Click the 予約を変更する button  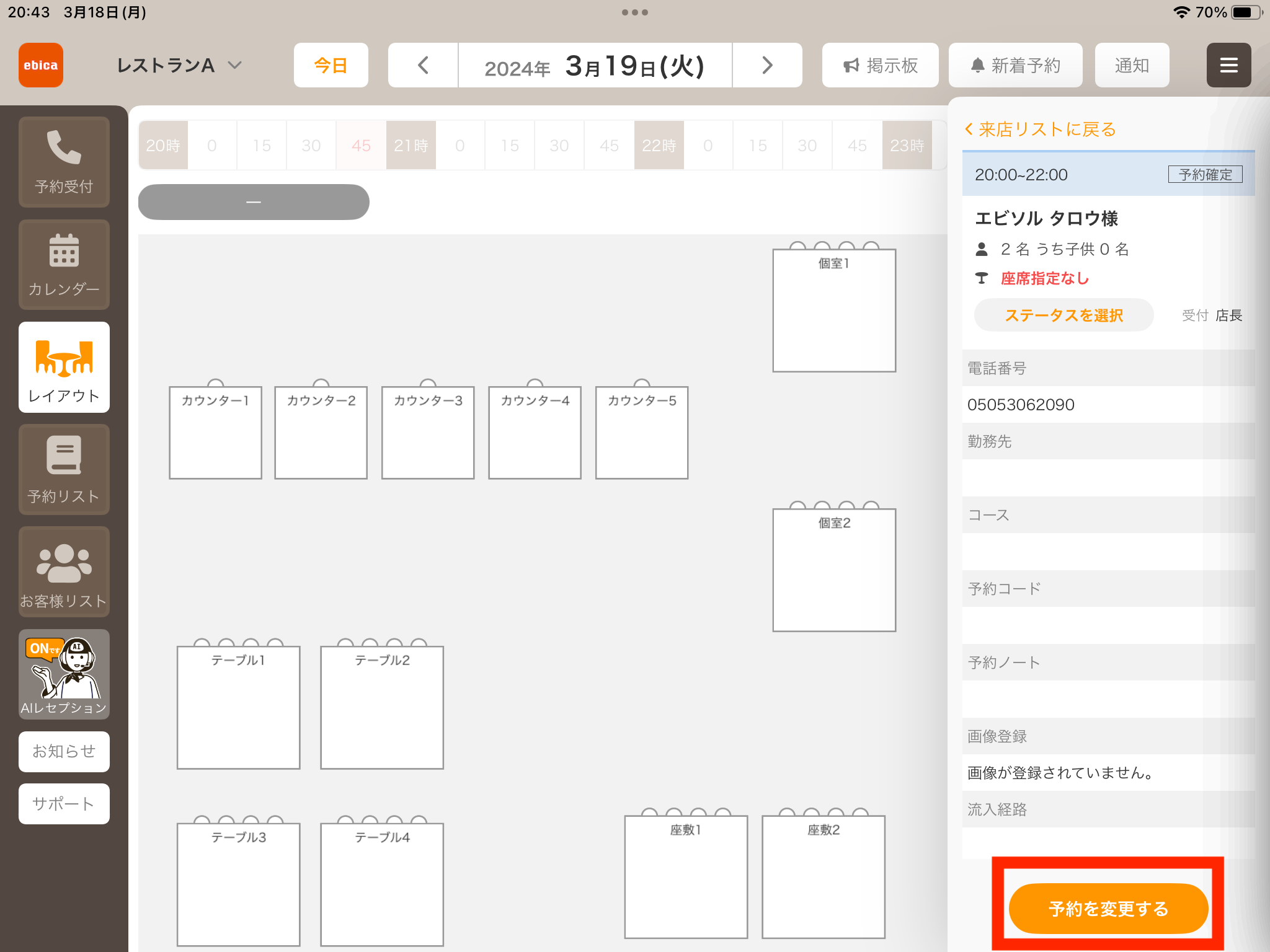coord(1108,909)
